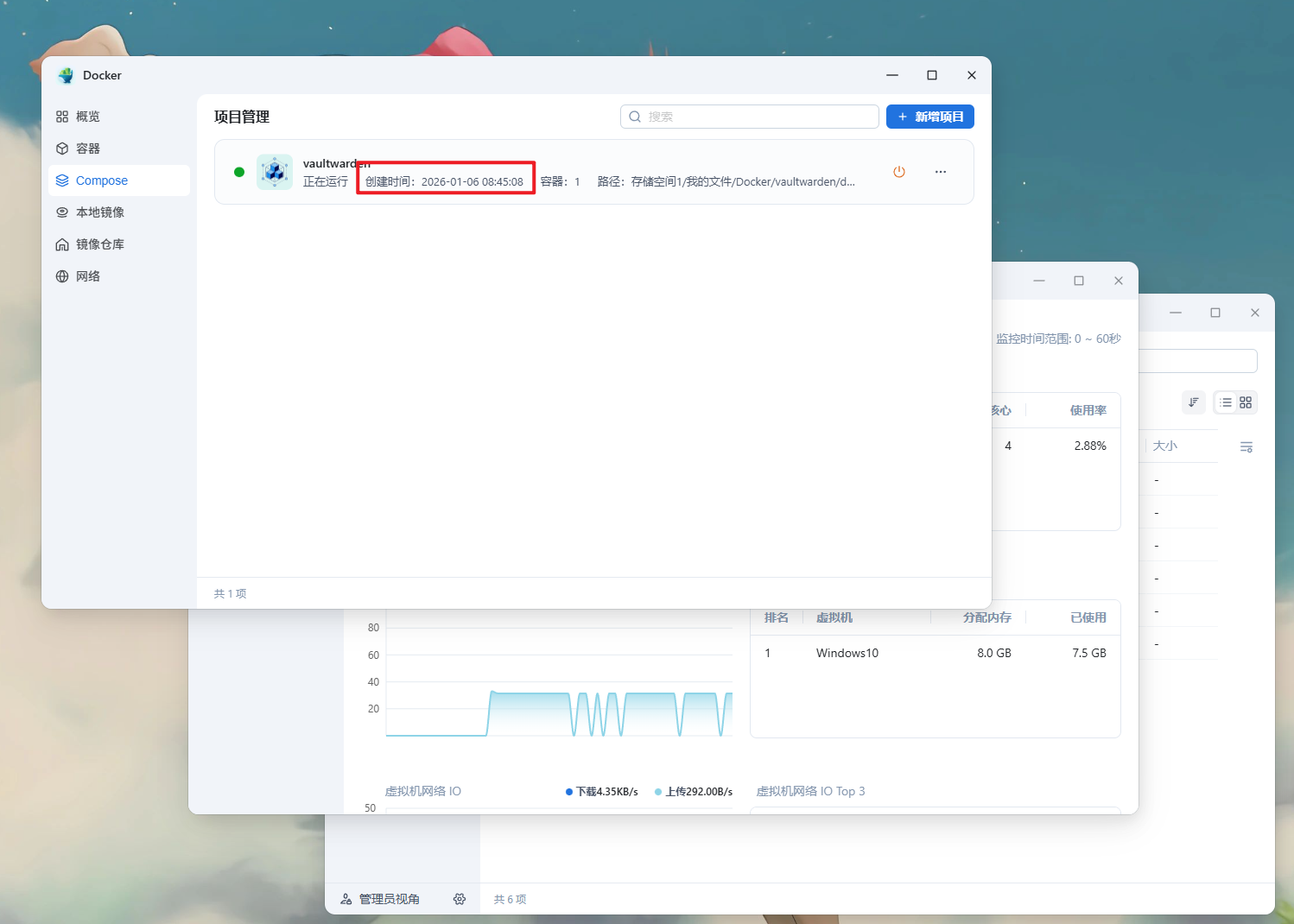
Task: Click the 共 6 项 footer text
Action: click(x=510, y=899)
